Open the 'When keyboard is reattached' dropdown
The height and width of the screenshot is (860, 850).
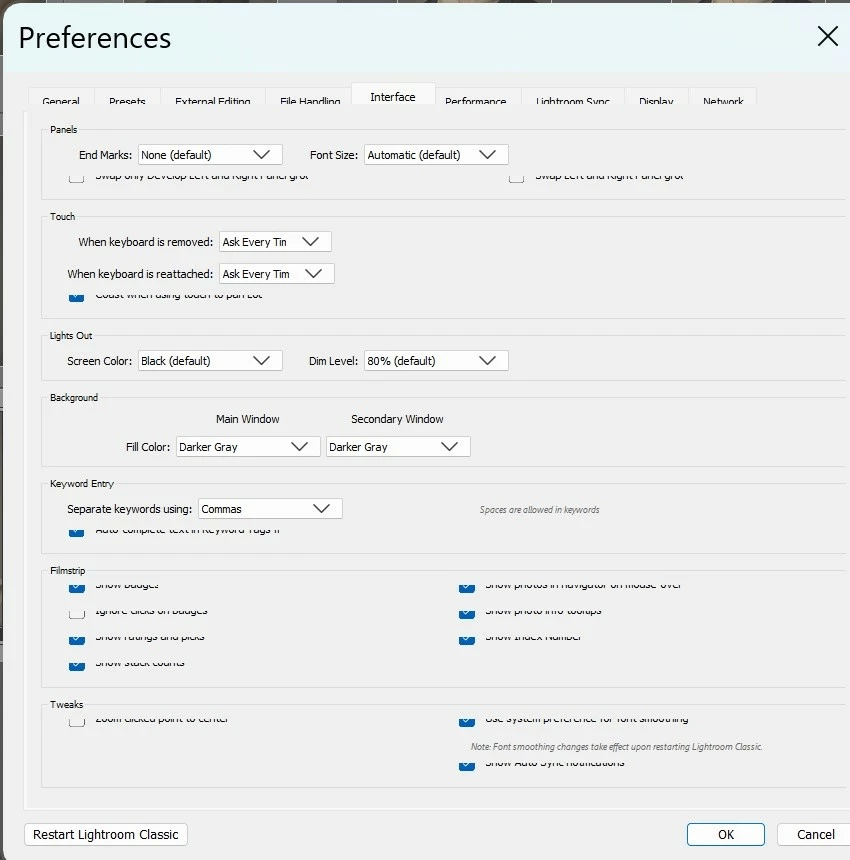tap(276, 274)
